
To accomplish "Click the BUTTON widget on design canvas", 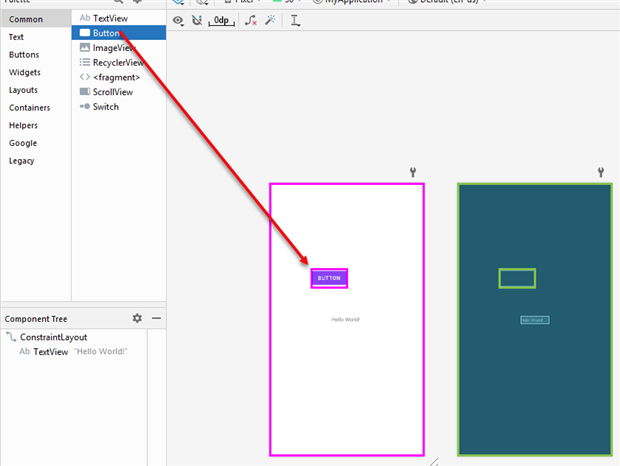I will 329,278.
